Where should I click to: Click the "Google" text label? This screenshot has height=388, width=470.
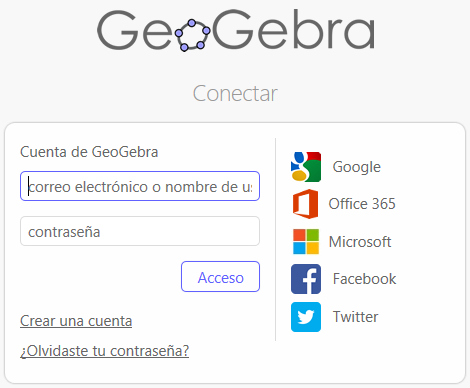(356, 167)
